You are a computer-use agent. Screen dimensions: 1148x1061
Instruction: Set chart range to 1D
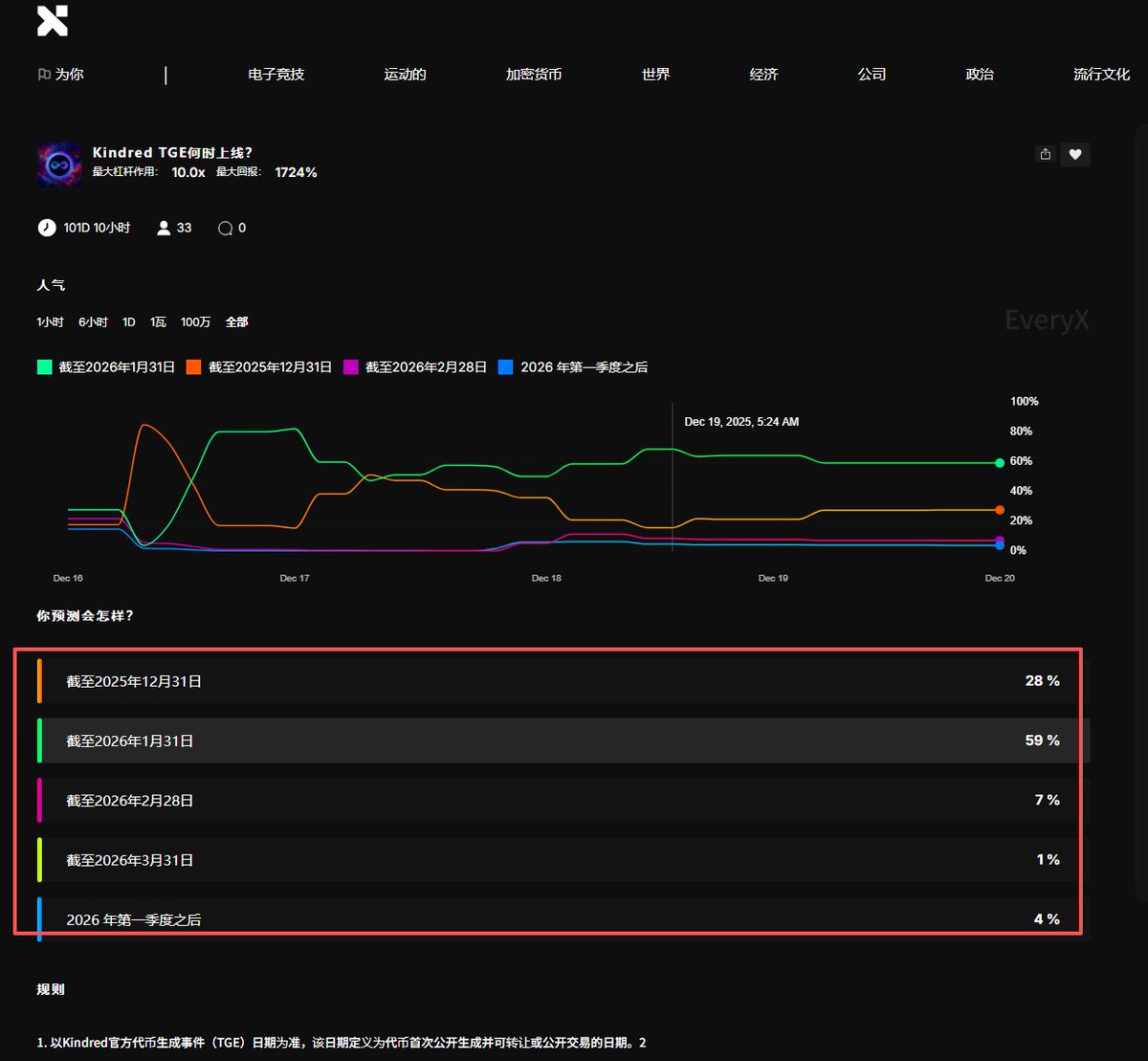pos(129,322)
